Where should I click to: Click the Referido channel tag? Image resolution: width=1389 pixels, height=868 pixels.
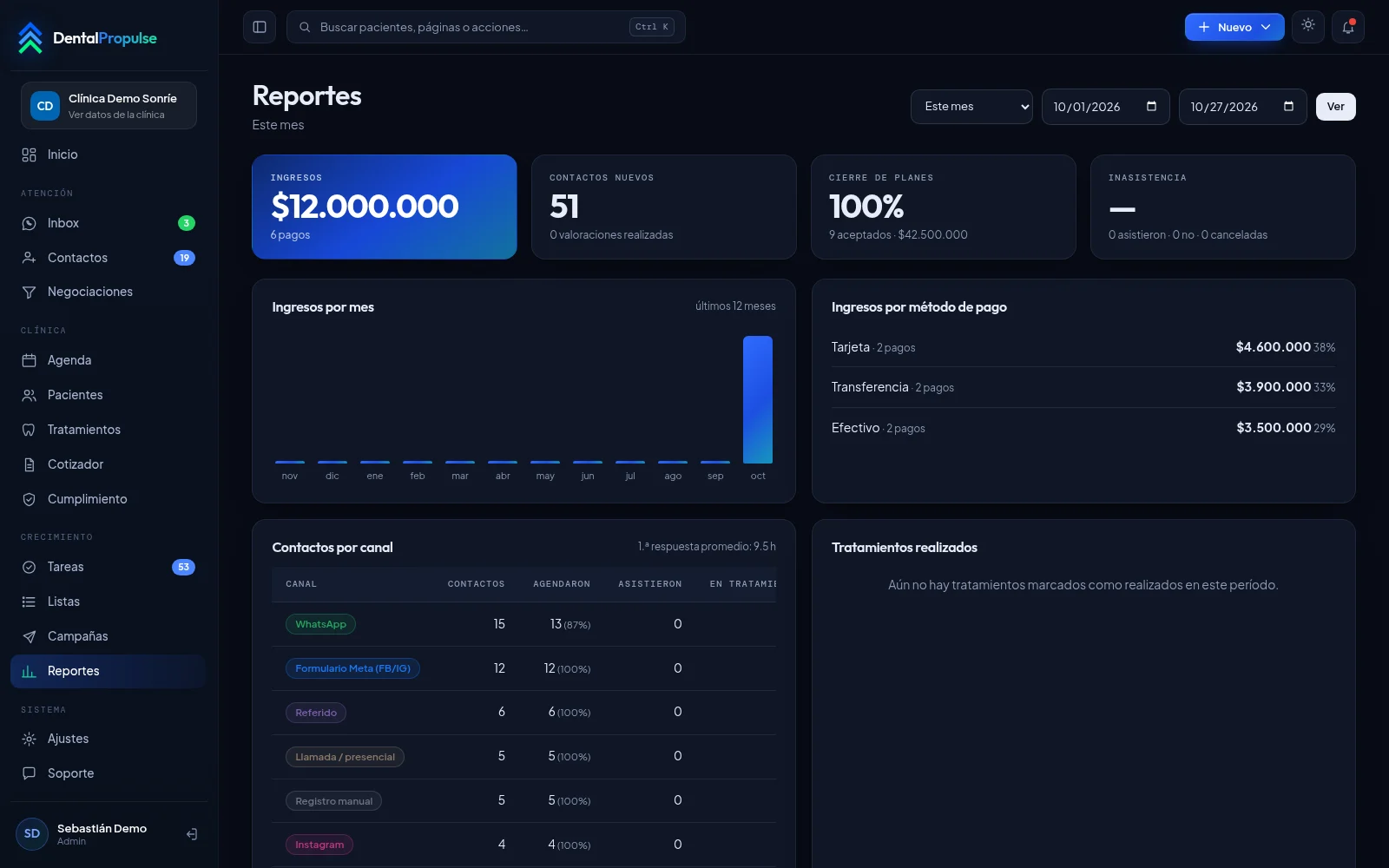coord(316,713)
